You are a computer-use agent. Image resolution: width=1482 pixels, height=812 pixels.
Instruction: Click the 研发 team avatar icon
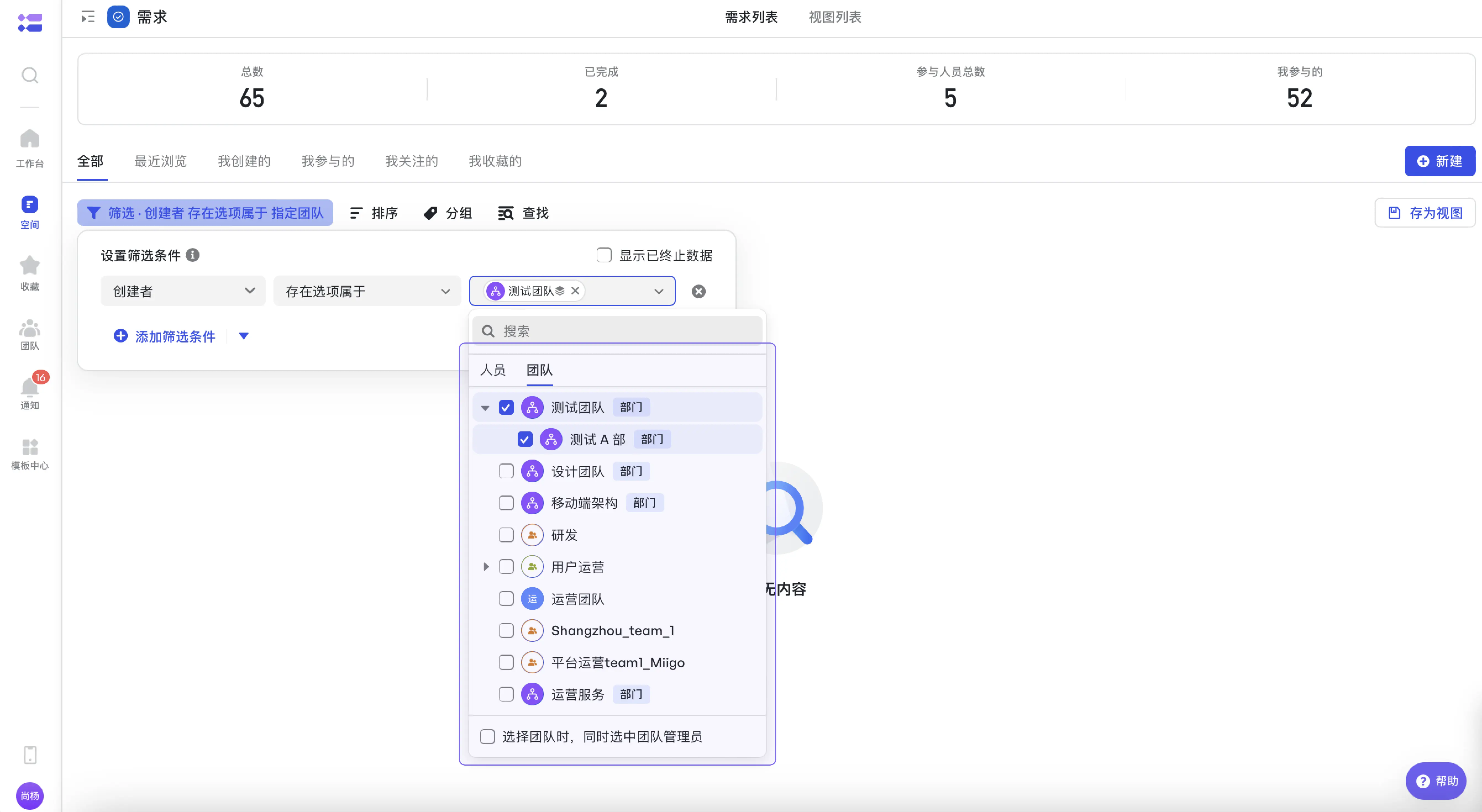click(532, 535)
